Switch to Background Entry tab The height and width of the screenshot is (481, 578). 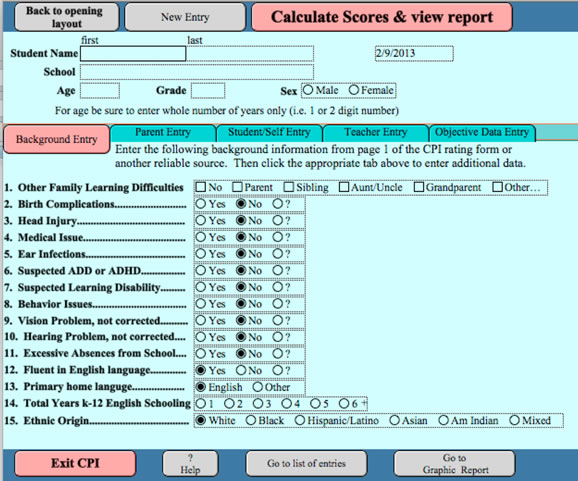[57, 139]
